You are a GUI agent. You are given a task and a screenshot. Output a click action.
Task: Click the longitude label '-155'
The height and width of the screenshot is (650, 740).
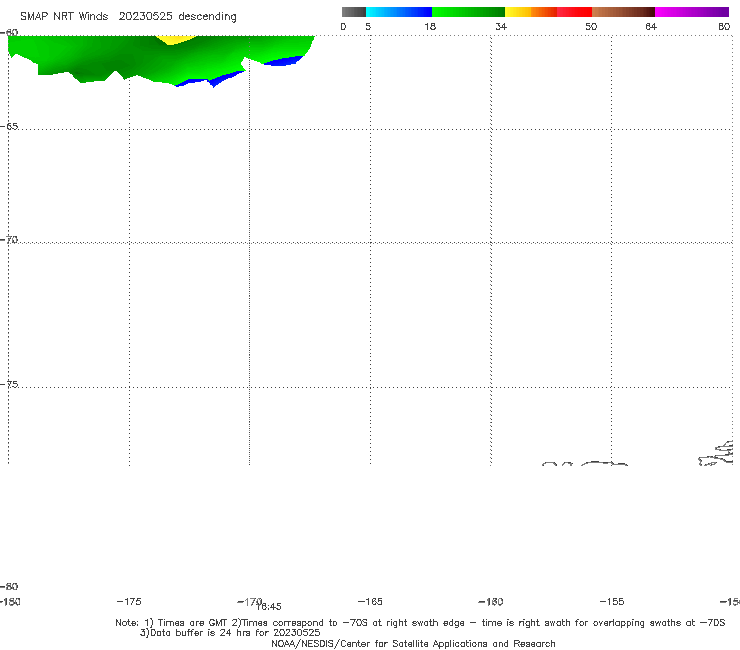click(x=612, y=601)
